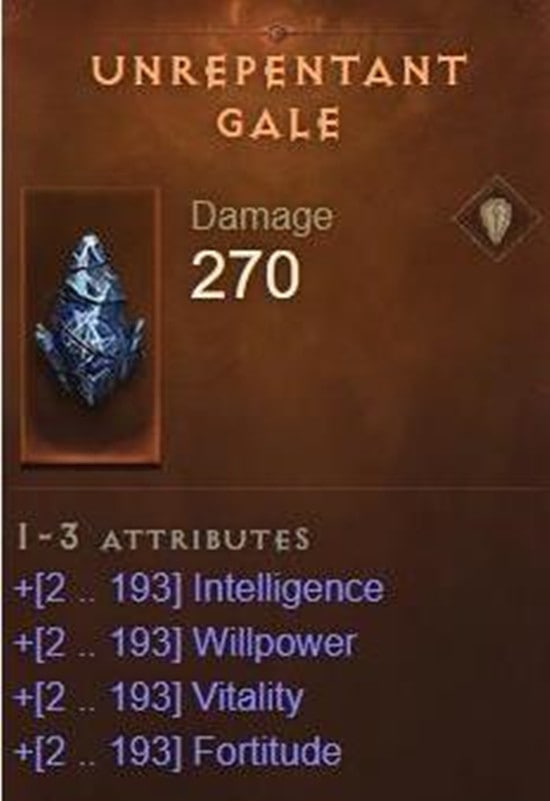Click the ornament at tooltip top center
Image resolution: width=550 pixels, height=801 pixels.
(276, 33)
